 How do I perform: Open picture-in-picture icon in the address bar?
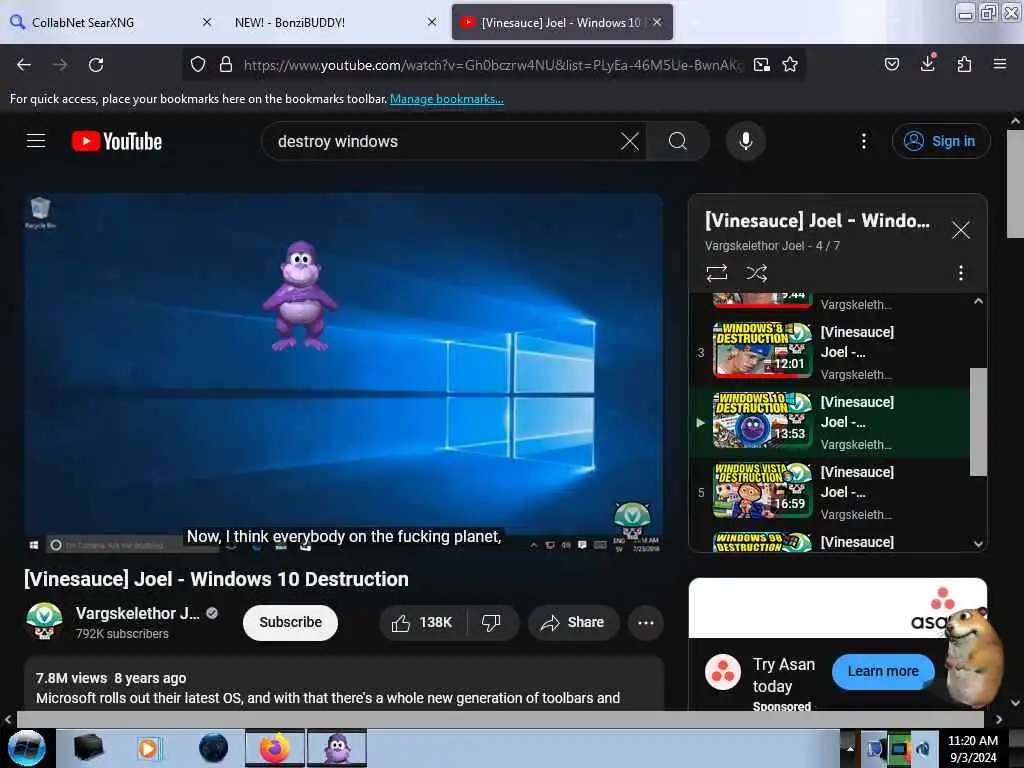(761, 65)
